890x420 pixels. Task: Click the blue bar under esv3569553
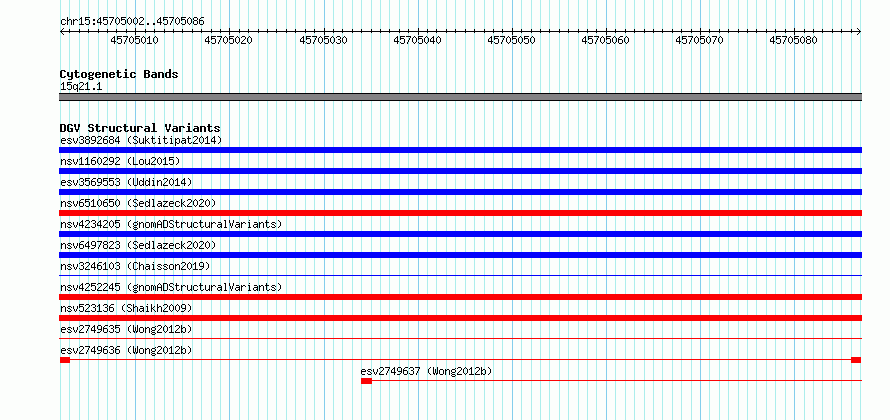pos(460,192)
